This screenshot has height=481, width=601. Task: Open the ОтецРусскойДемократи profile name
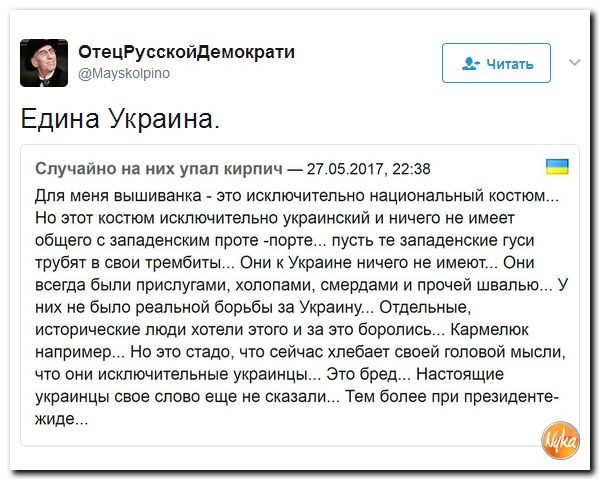[186, 53]
